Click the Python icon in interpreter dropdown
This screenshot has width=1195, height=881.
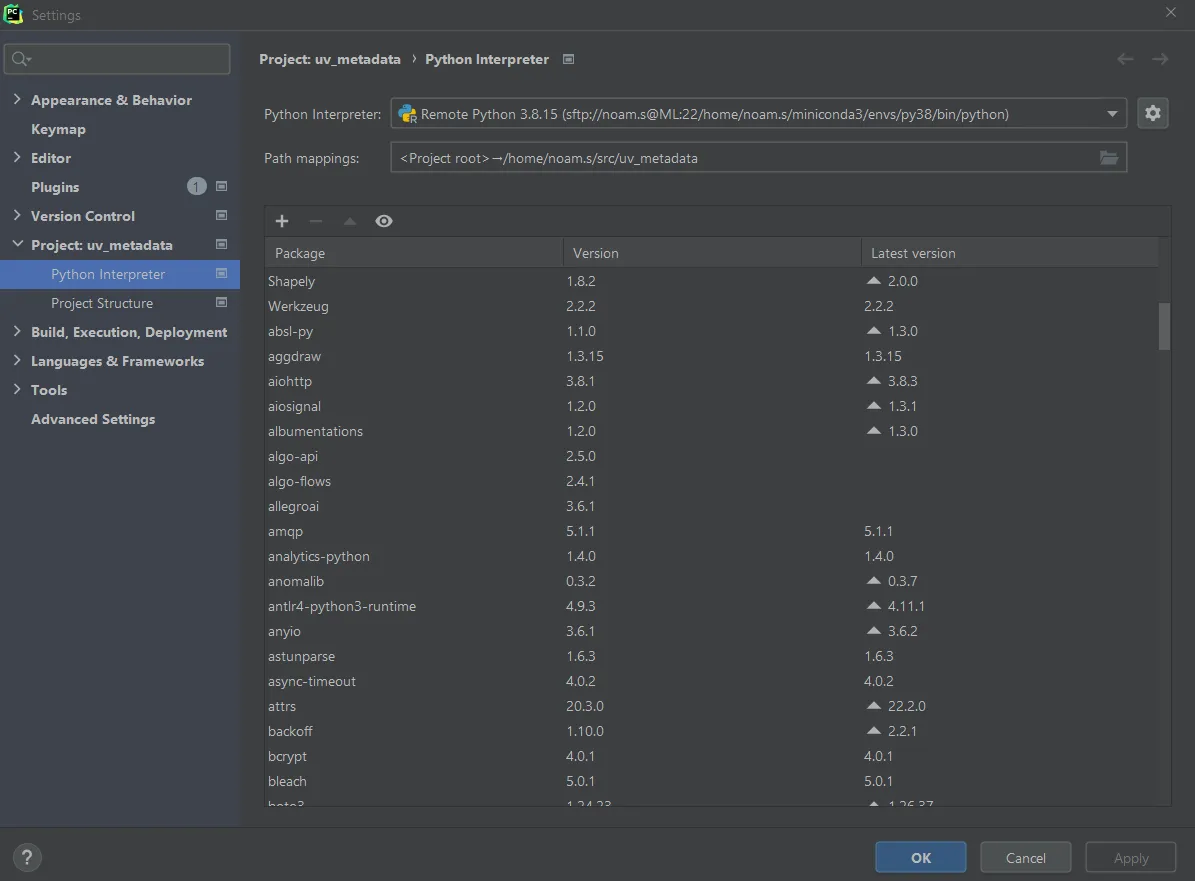click(x=407, y=114)
